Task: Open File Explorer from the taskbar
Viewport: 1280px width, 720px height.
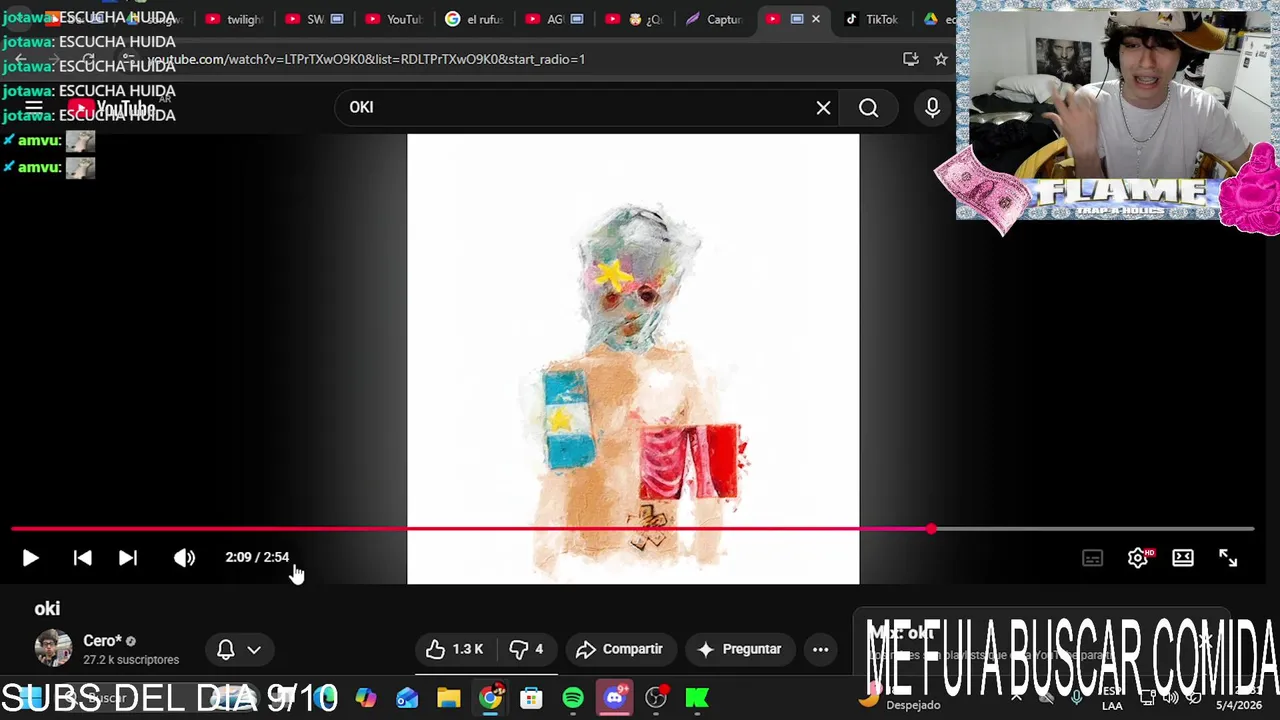Action: (x=449, y=698)
